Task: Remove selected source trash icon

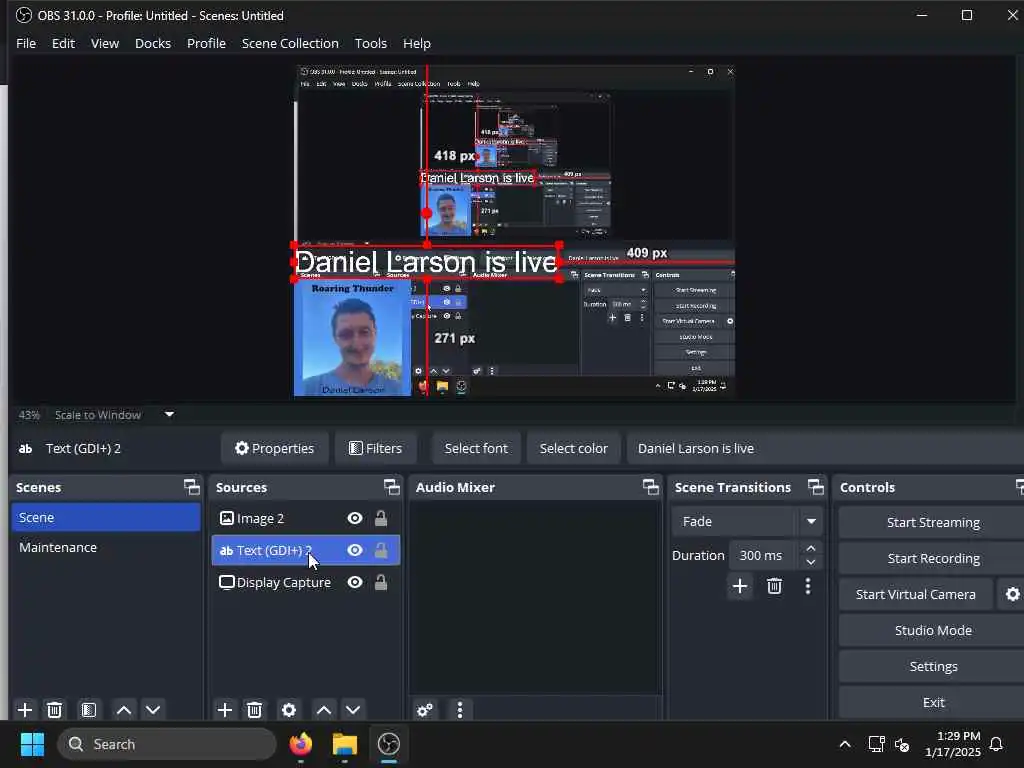Action: click(255, 710)
